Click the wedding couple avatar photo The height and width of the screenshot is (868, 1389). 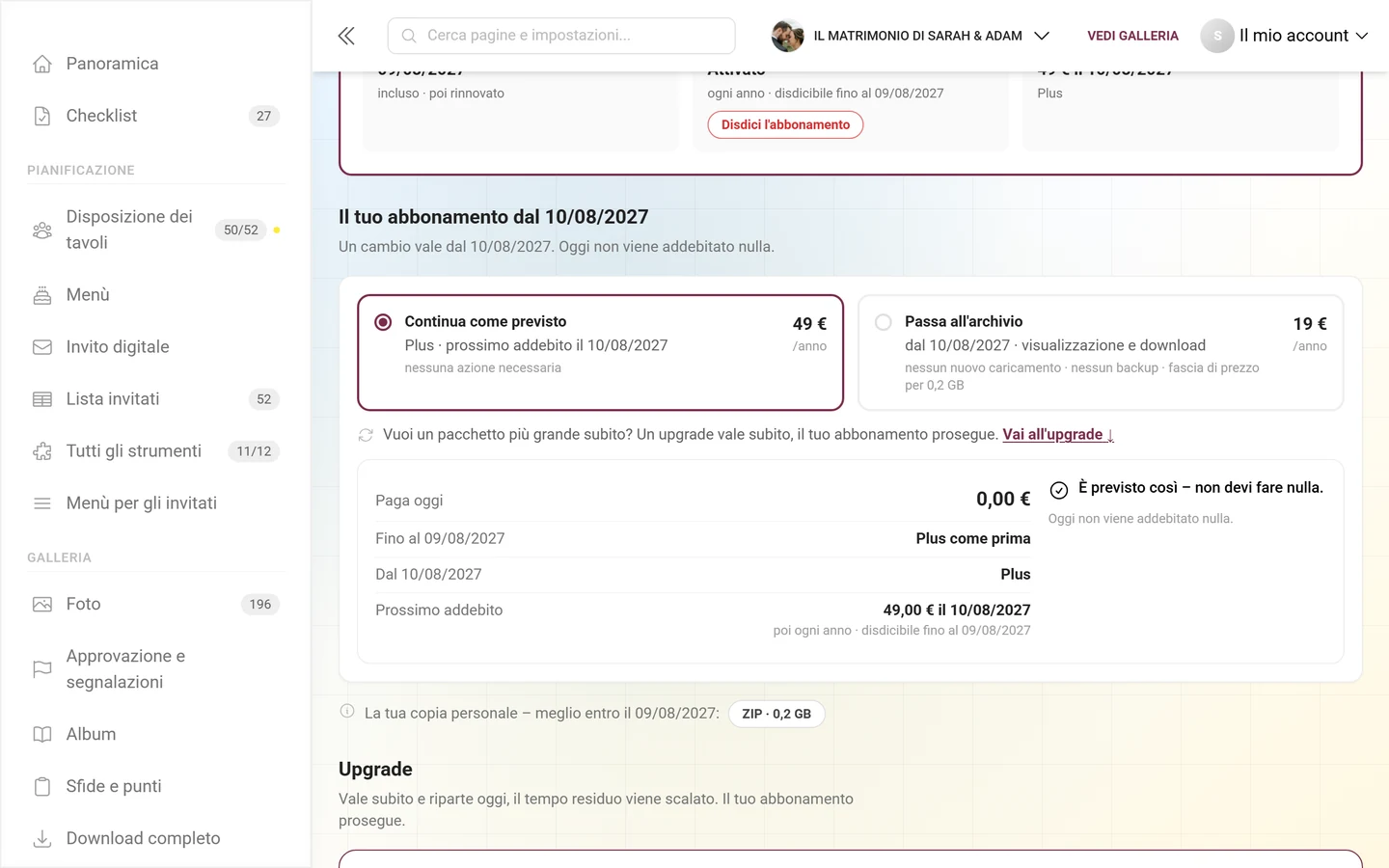coord(788,36)
